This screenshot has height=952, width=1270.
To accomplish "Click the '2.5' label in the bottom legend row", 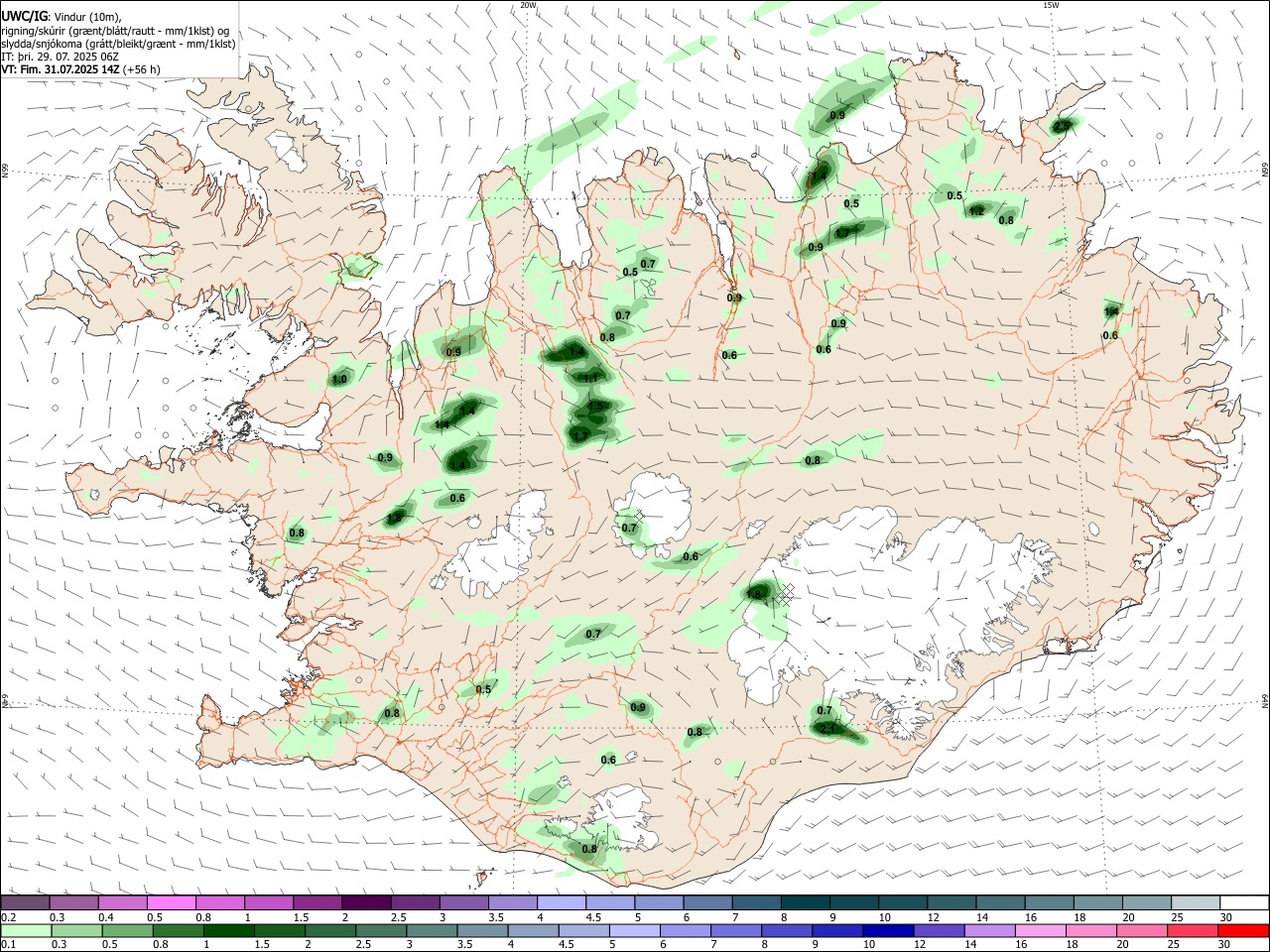I will click(363, 944).
